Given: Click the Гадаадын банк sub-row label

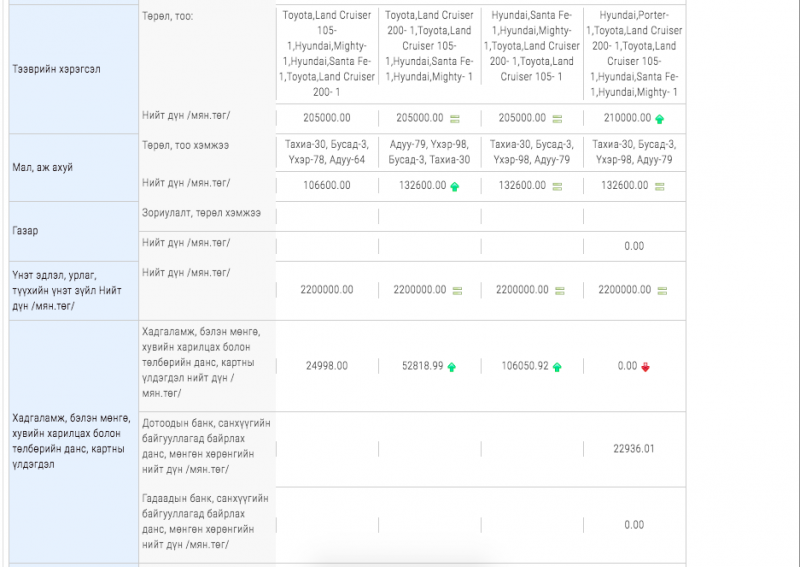Looking at the screenshot, I should pyautogui.click(x=205, y=521).
